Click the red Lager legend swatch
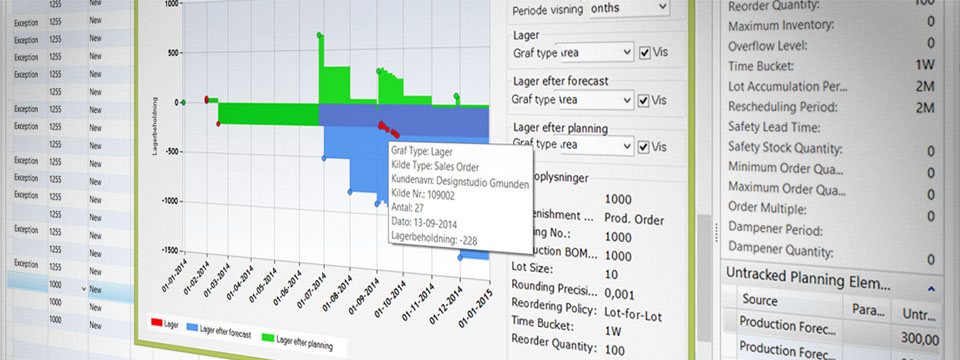Viewport: 960px width, 360px height. (156, 323)
